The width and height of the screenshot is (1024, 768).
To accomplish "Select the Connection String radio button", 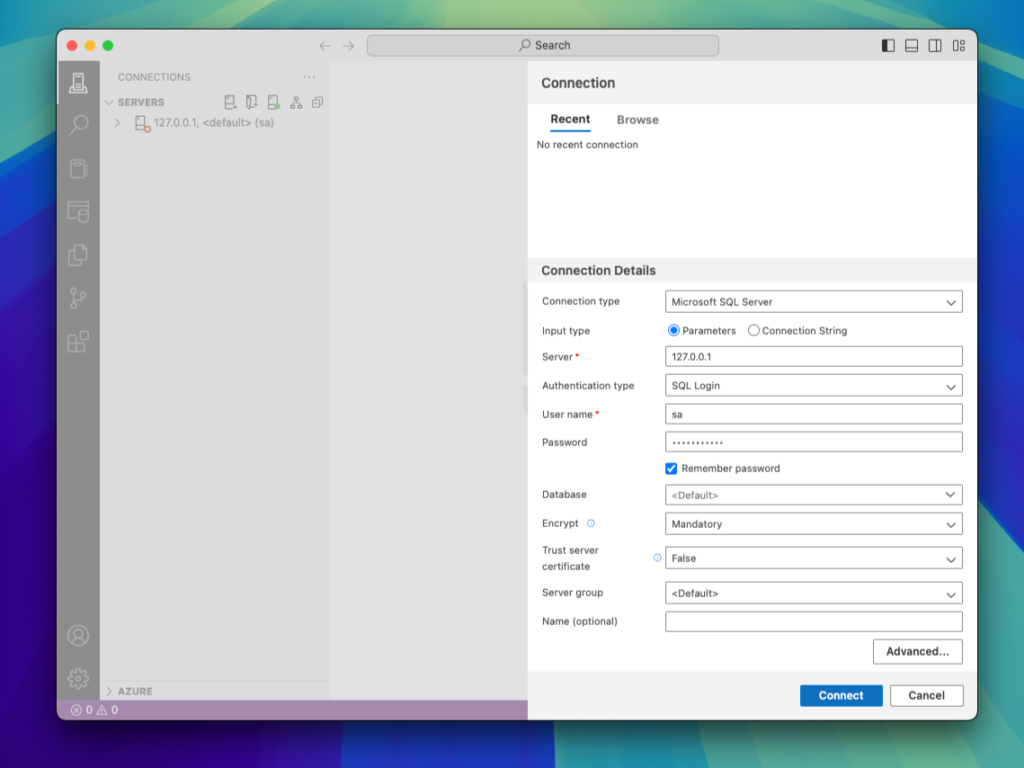I will tap(754, 330).
